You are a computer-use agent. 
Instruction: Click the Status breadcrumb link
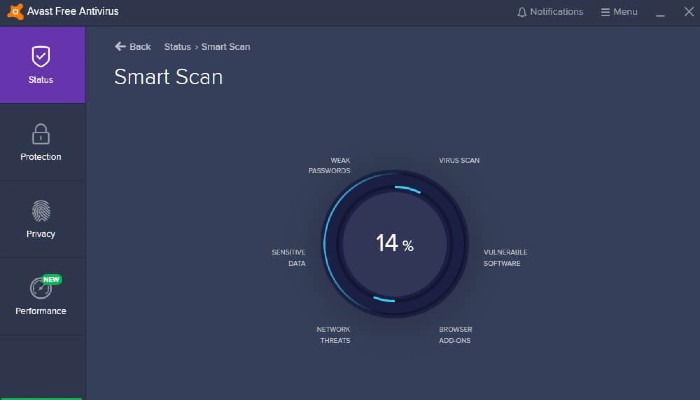pos(177,46)
